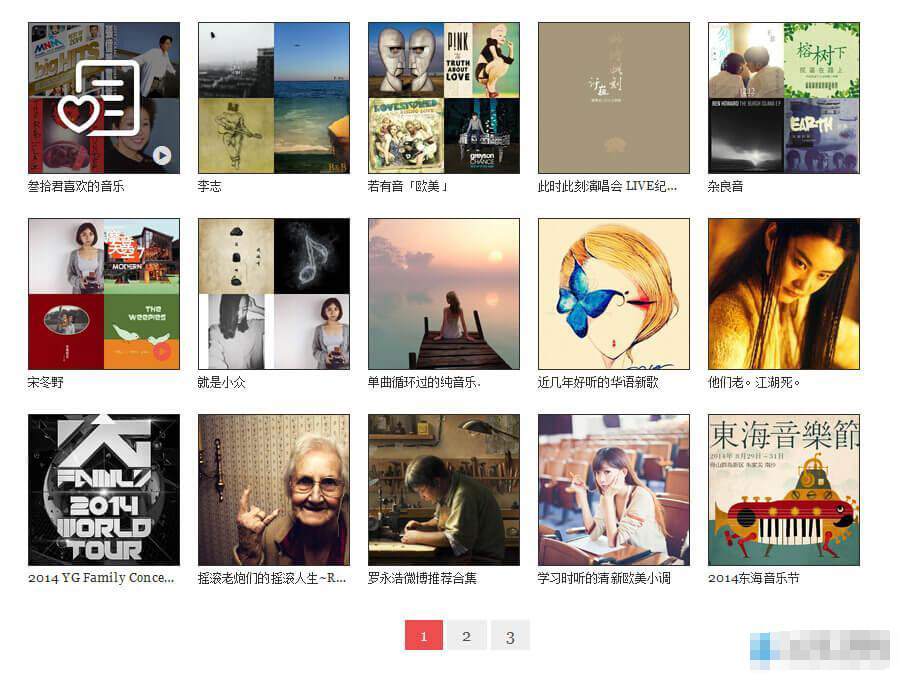Open the YG Family 2014 World Tour cover
The image size is (908, 673).
pos(104,490)
